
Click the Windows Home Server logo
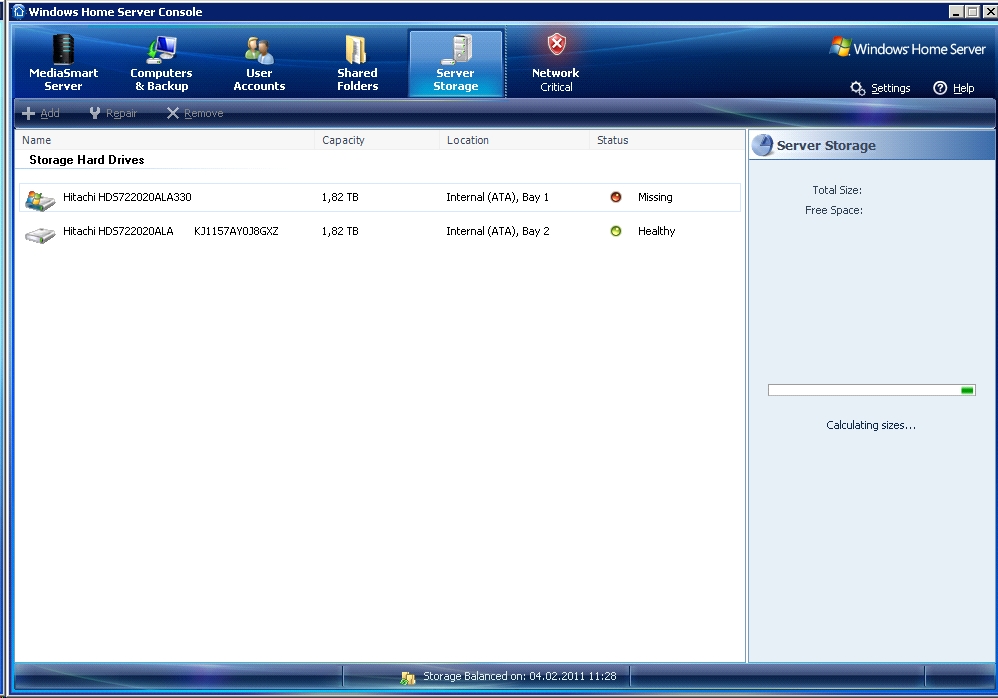tap(908, 48)
